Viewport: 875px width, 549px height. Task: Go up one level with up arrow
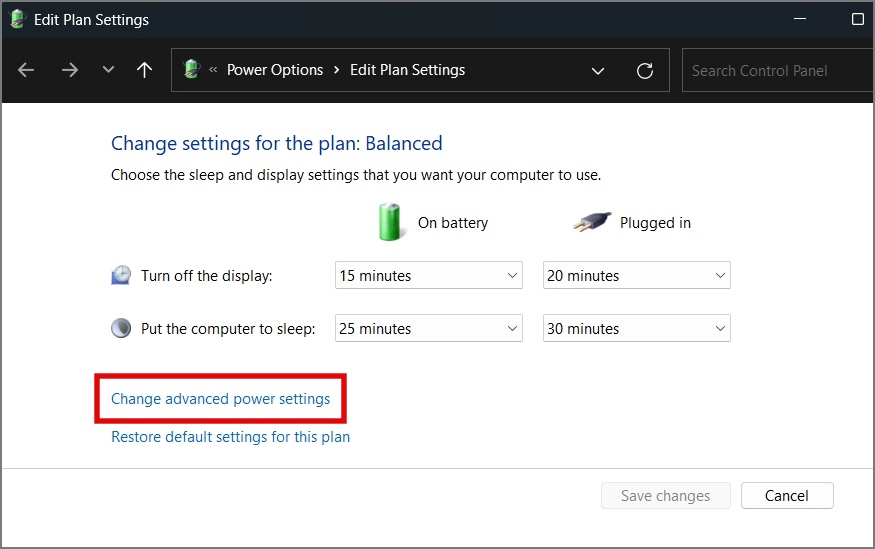(x=145, y=70)
